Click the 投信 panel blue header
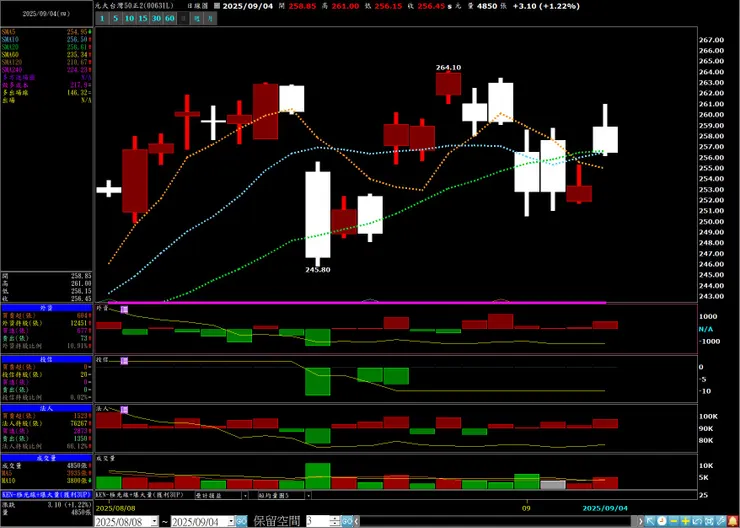Image resolution: width=740 pixels, height=528 pixels. click(x=47, y=359)
